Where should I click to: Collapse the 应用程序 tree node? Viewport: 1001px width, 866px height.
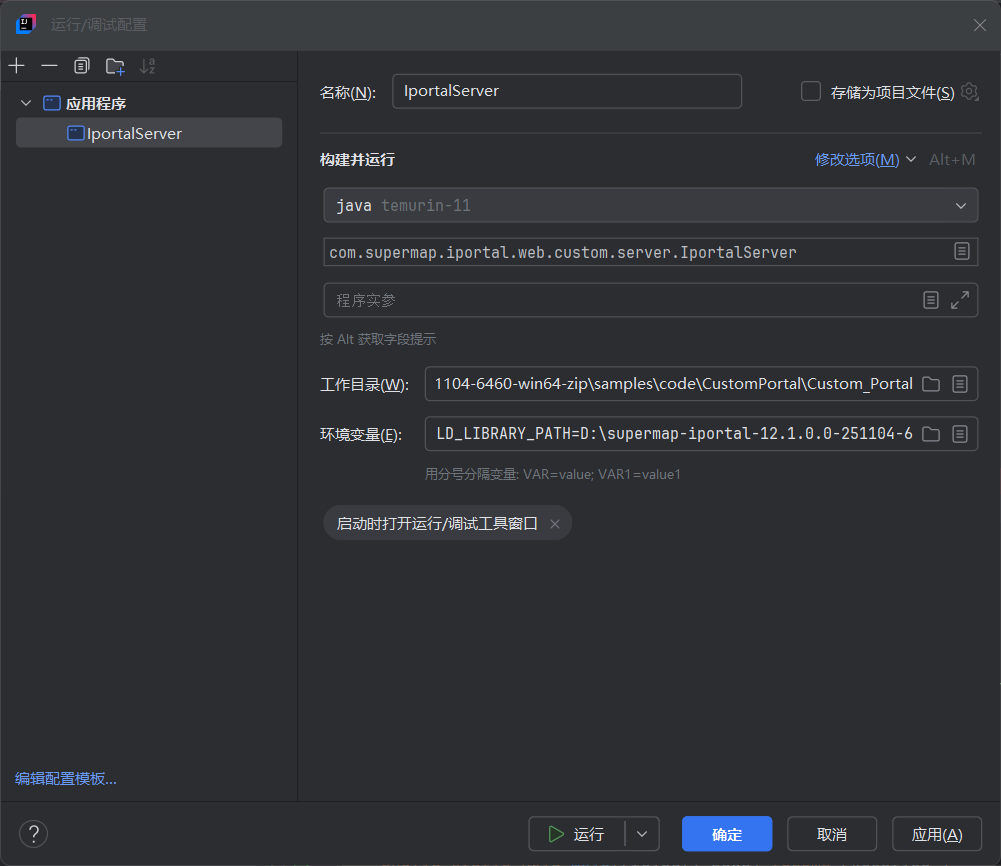(26, 103)
